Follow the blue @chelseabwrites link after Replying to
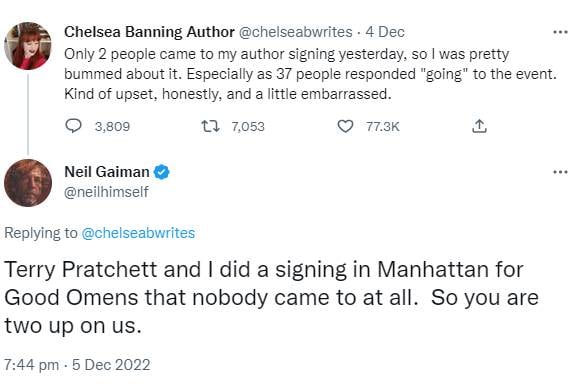 pyautogui.click(x=138, y=233)
